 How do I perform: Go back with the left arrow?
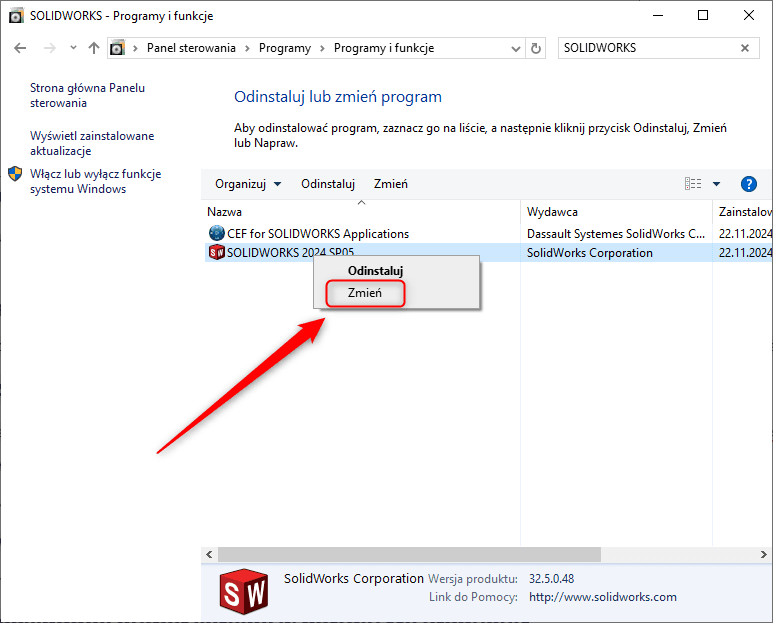tap(20, 48)
